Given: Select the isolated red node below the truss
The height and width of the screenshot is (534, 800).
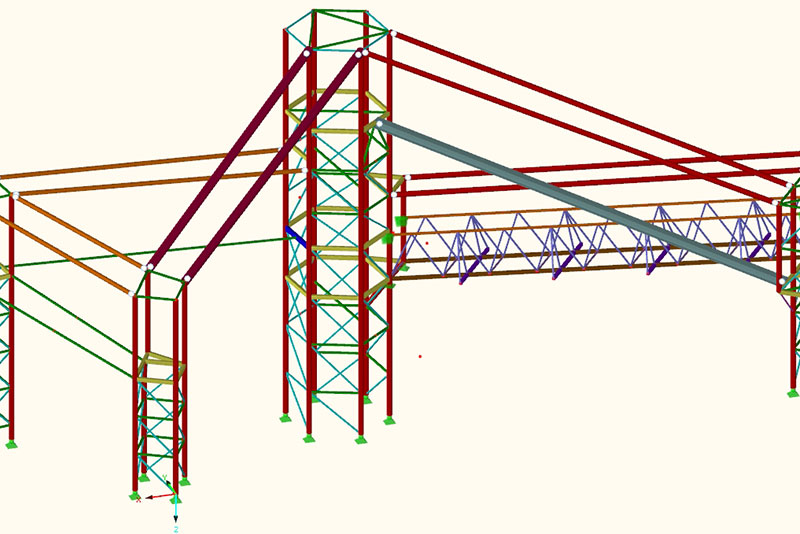Looking at the screenshot, I should coord(421,355).
